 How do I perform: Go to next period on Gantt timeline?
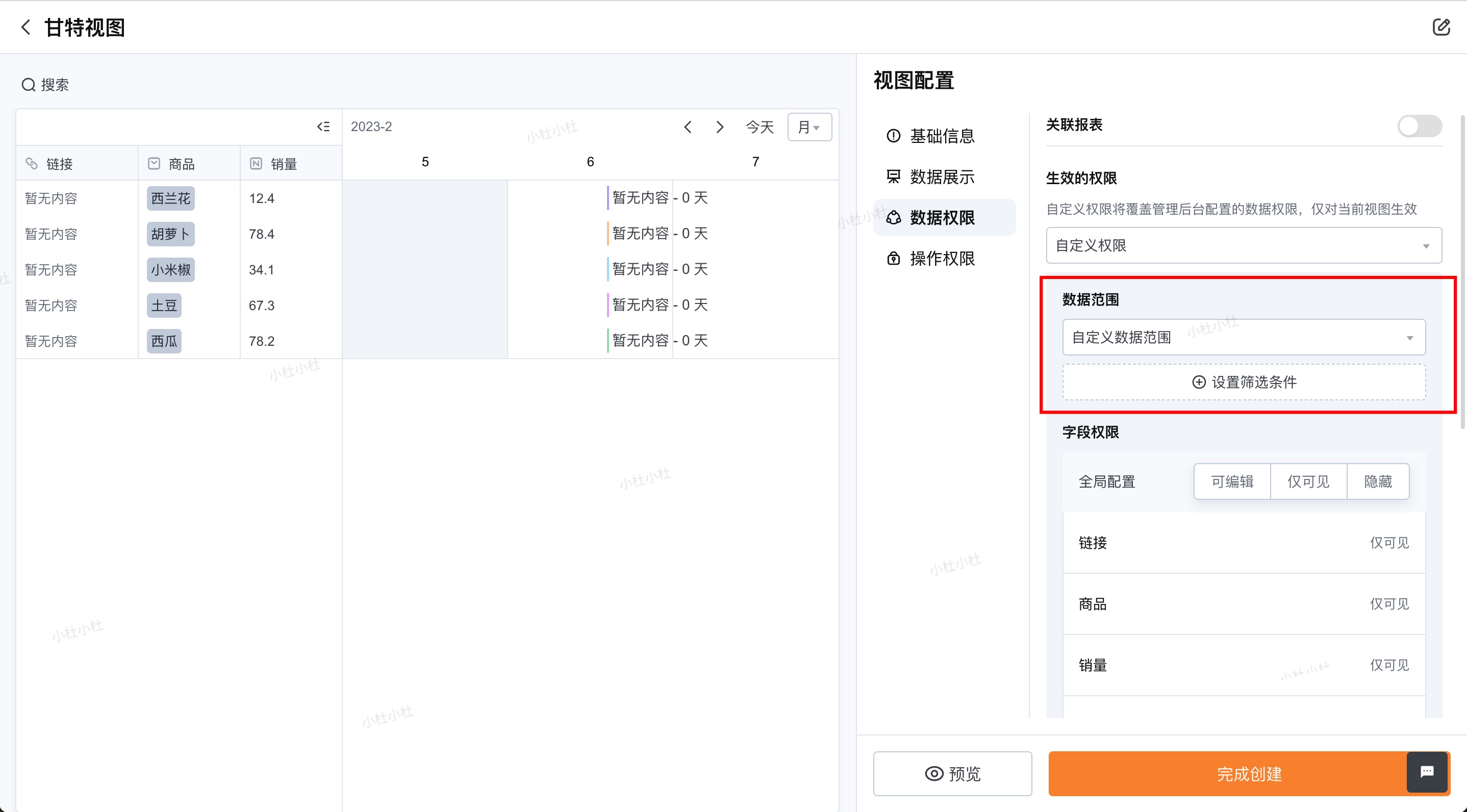[720, 126]
